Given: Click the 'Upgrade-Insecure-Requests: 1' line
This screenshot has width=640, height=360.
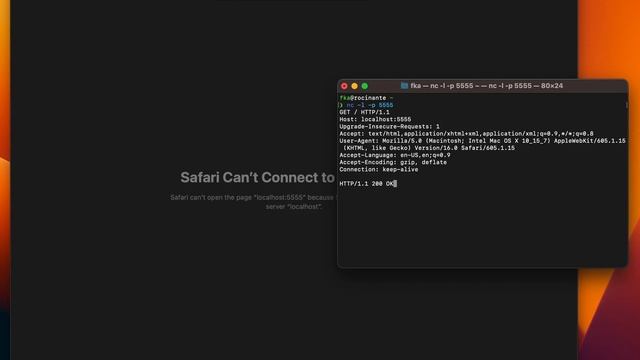Looking at the screenshot, I should pos(389,127).
